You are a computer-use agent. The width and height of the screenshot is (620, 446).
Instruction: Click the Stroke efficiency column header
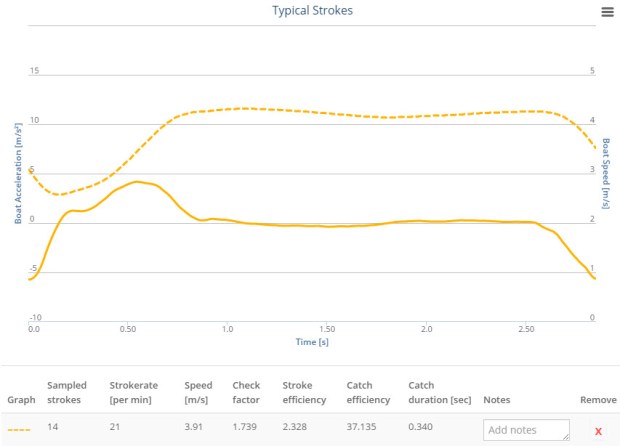(303, 392)
